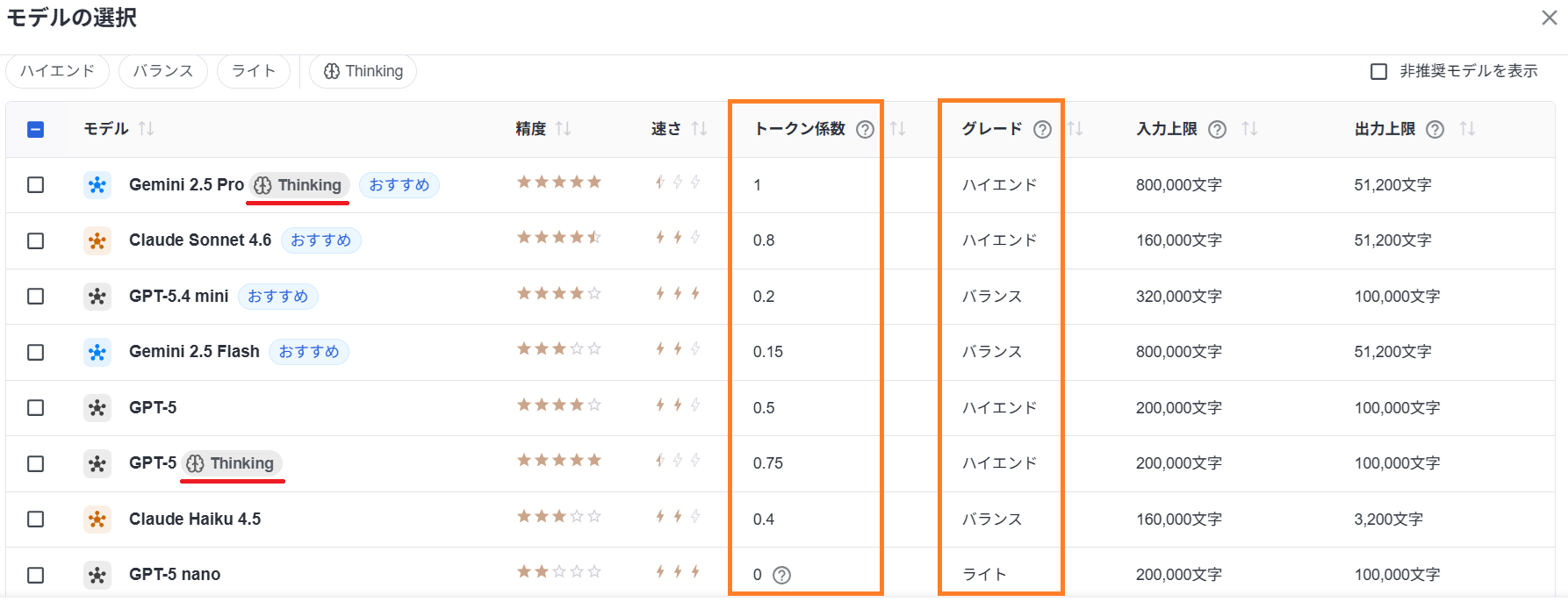This screenshot has width=1568, height=602.
Task: Switch to the ライト filter chip
Action: [x=254, y=71]
